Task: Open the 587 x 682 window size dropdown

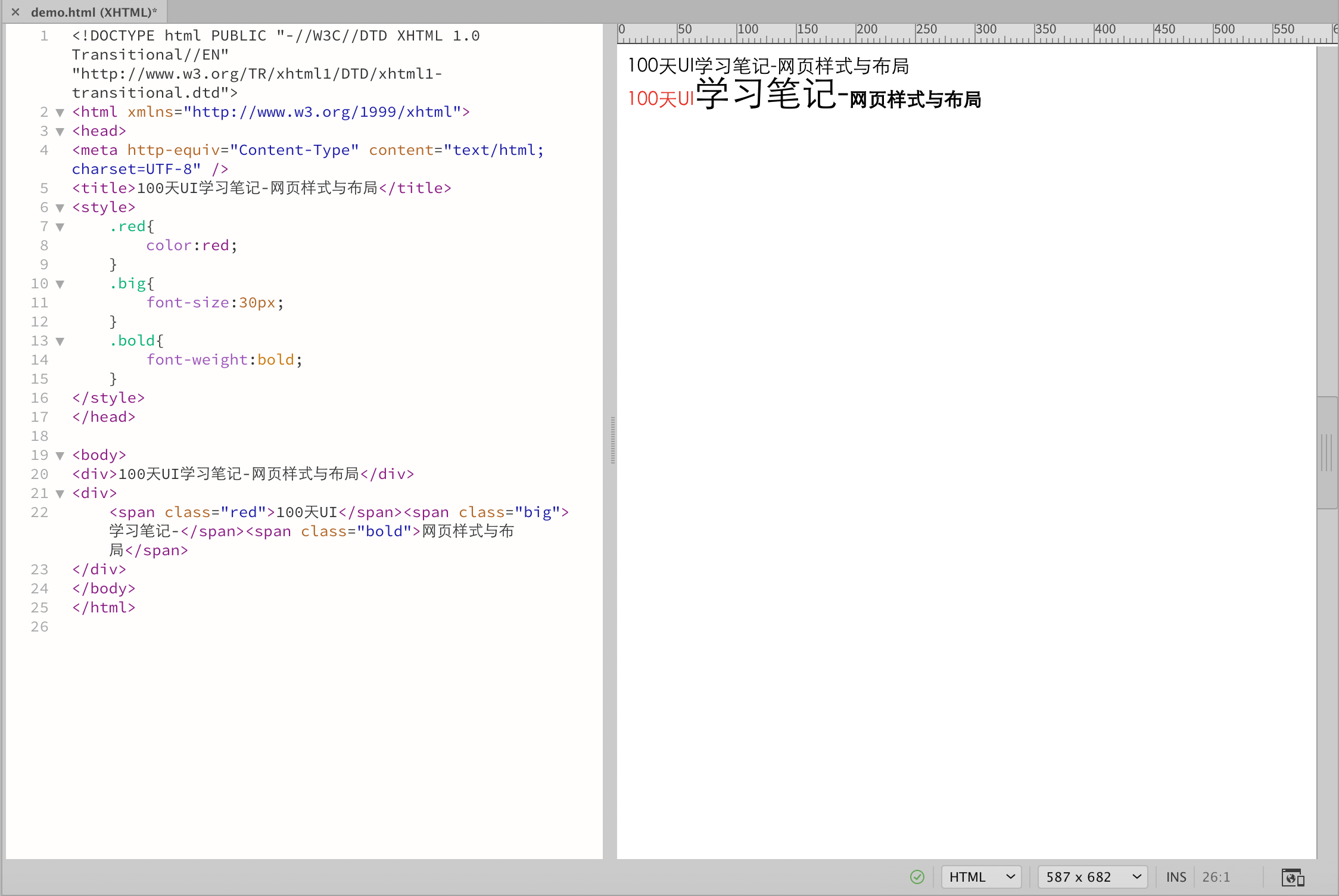Action: (x=1092, y=877)
